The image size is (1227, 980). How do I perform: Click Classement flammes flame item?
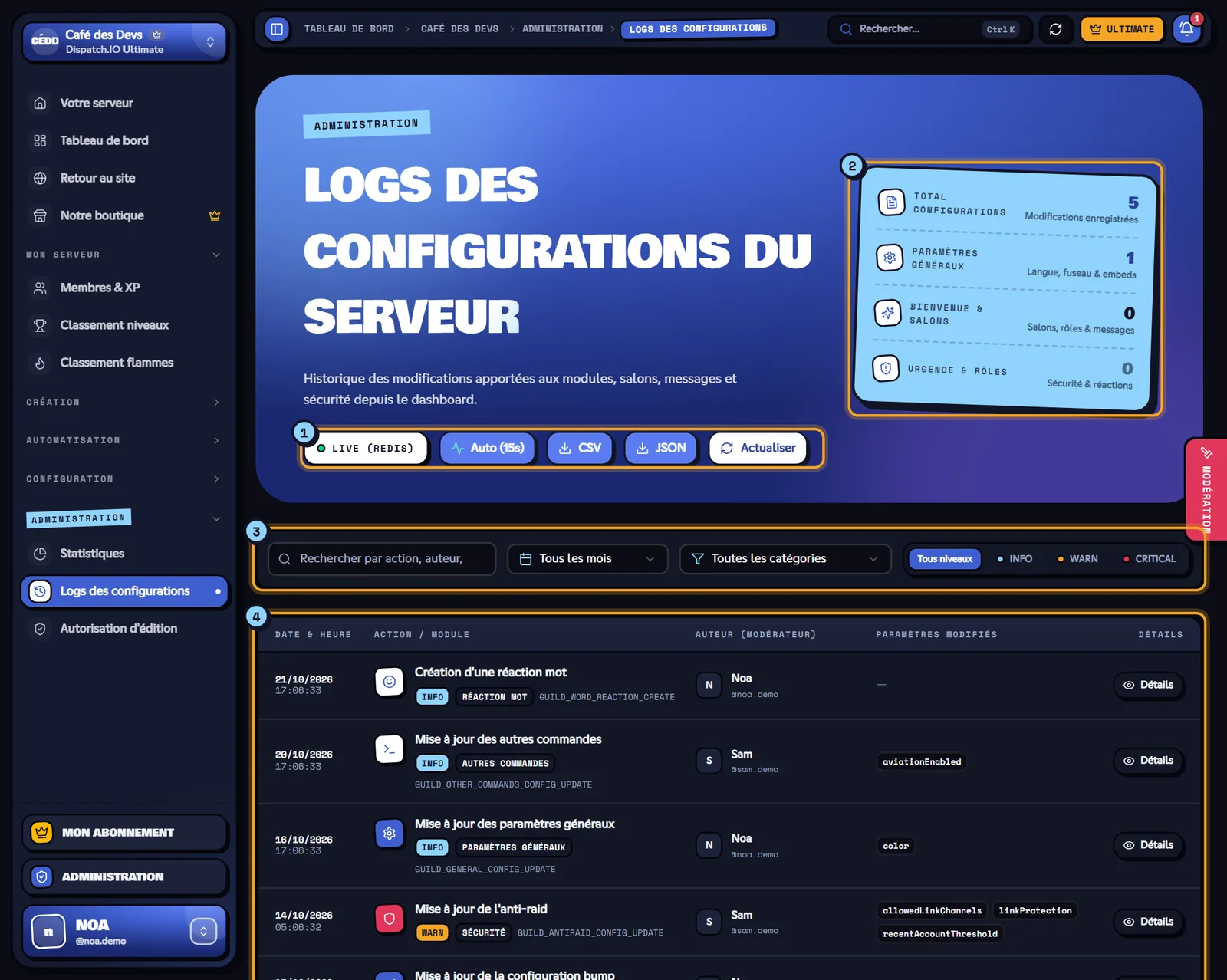pos(124,363)
